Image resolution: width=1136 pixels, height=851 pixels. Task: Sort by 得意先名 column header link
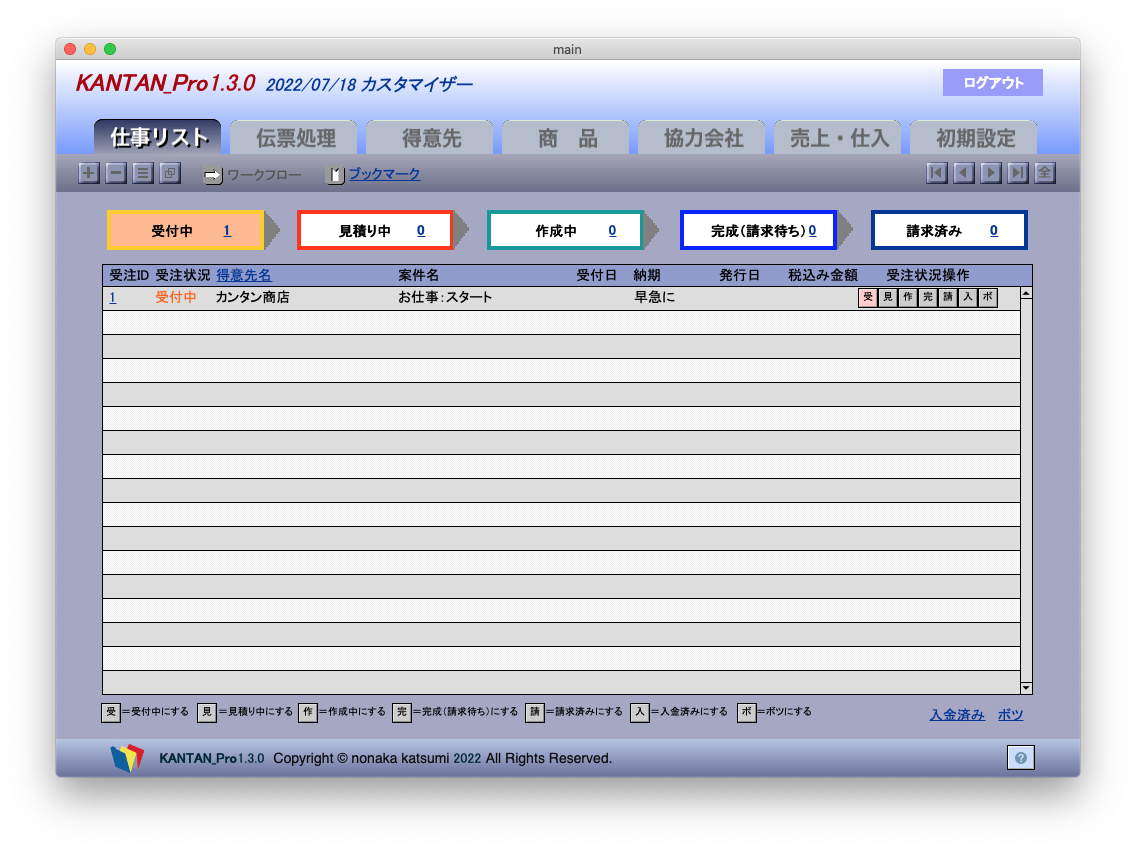(243, 275)
